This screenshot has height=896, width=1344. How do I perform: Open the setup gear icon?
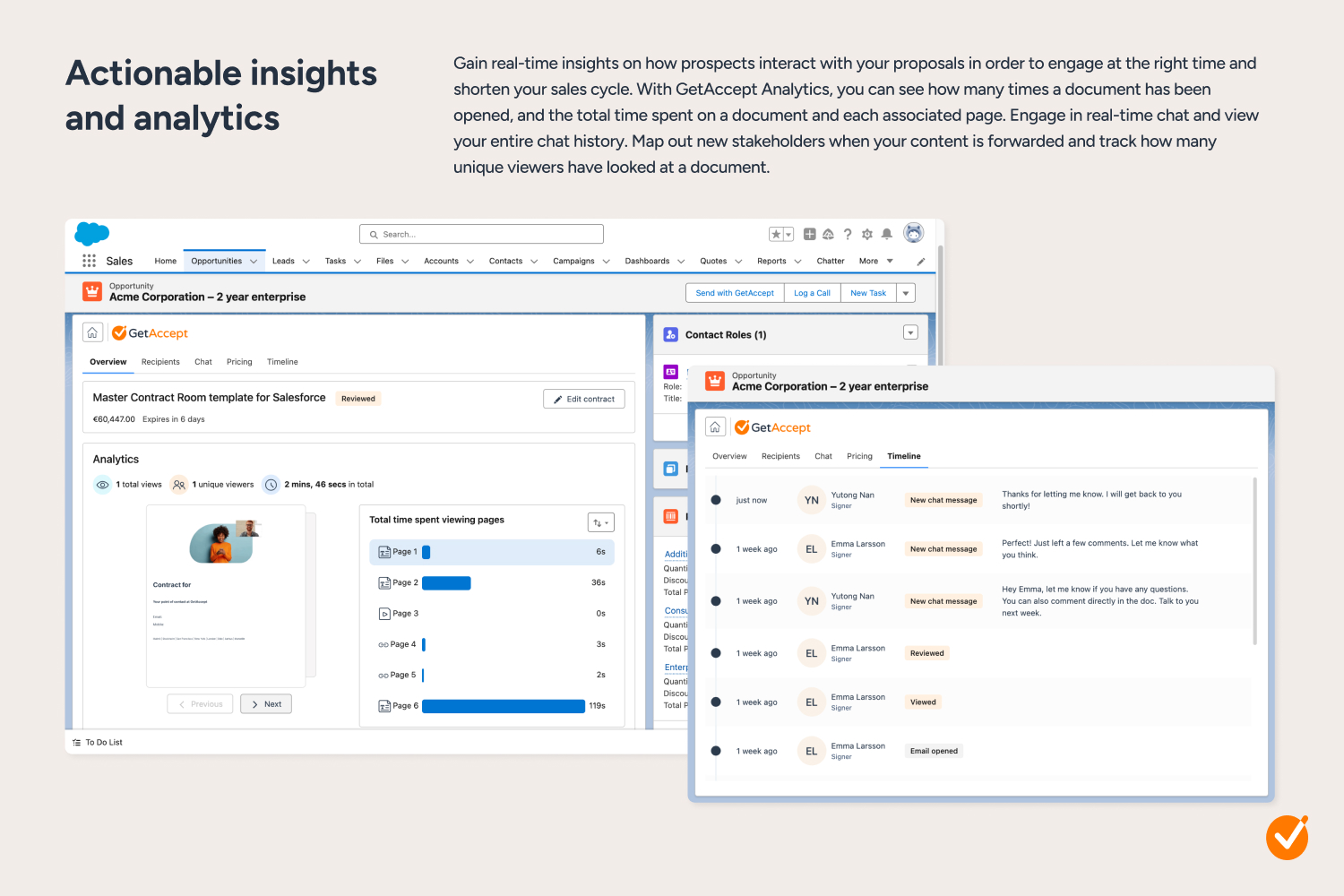866,234
